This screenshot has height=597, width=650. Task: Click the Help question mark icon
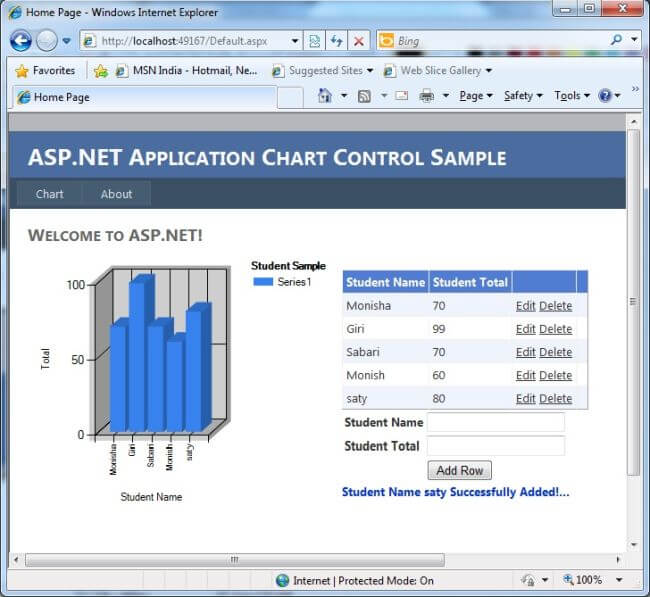click(x=605, y=96)
